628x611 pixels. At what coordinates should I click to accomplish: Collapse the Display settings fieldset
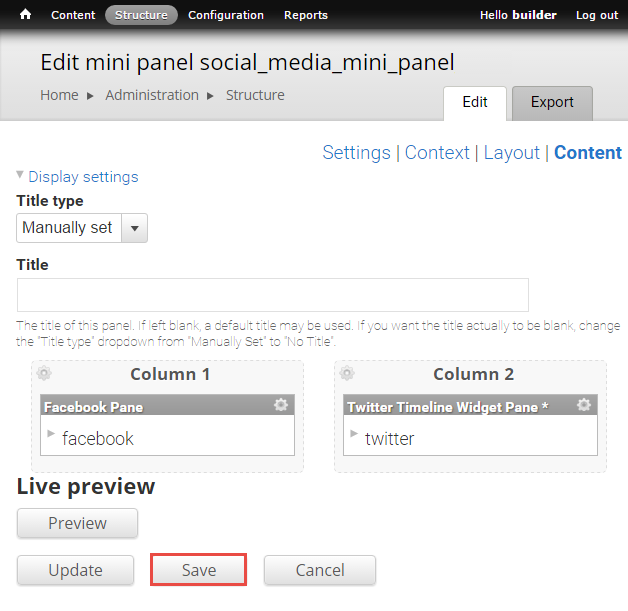pos(83,177)
